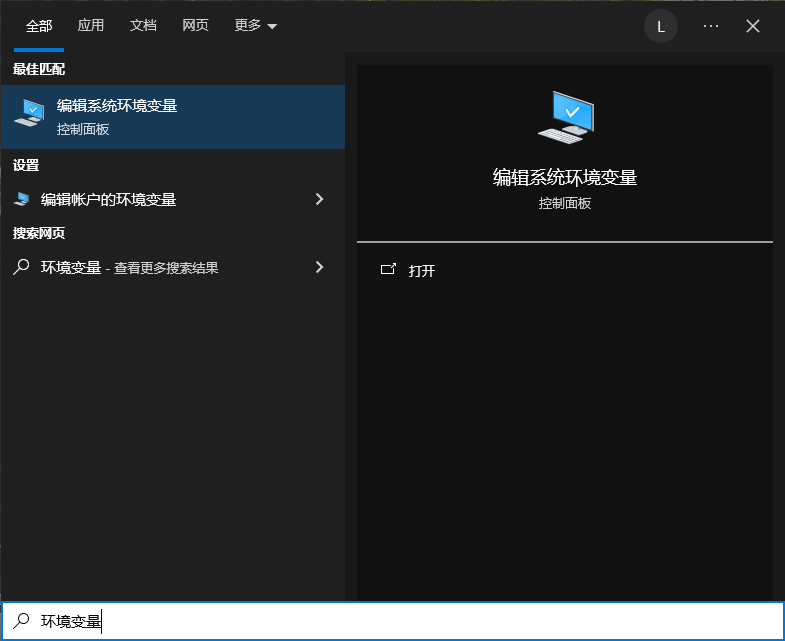Open web result 环境变量 - 查看更多搜索结果
Image resolution: width=785 pixels, height=641 pixels.
[173, 267]
